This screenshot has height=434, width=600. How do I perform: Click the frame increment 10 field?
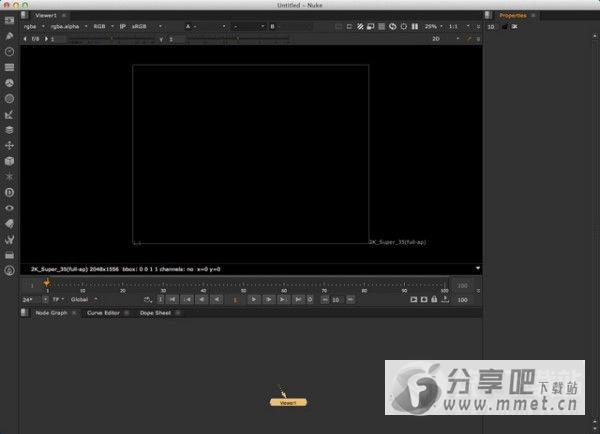(x=336, y=300)
